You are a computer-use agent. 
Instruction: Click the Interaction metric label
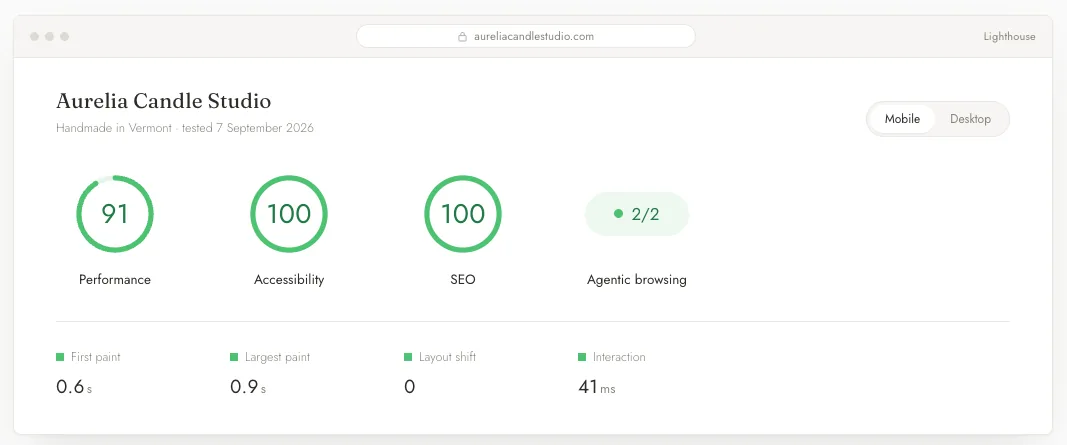click(619, 357)
